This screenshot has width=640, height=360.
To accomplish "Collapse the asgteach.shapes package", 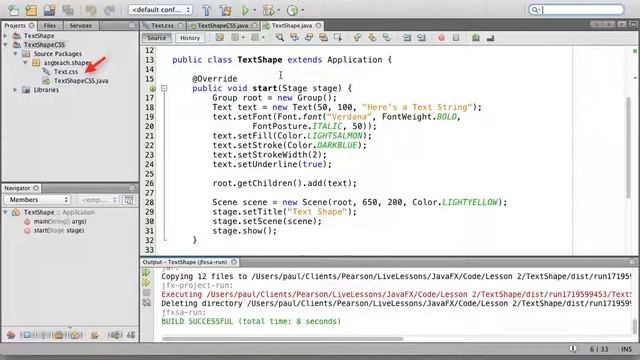I will pos(26,63).
